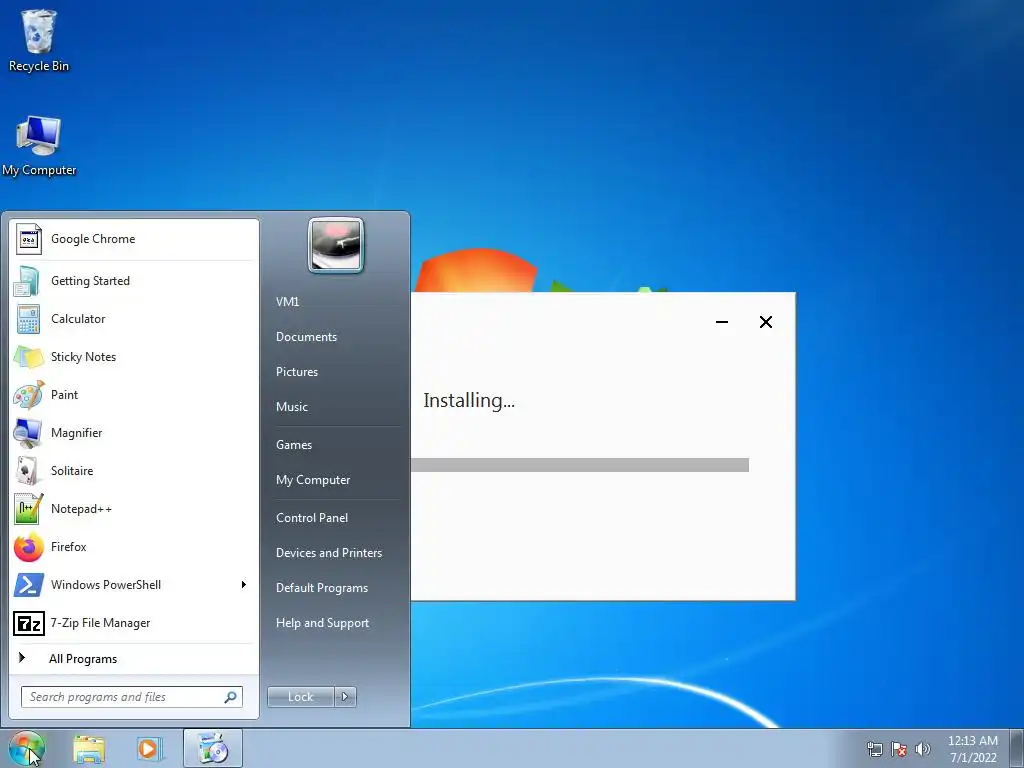Click the user account picture
This screenshot has width=1024, height=768.
(336, 246)
